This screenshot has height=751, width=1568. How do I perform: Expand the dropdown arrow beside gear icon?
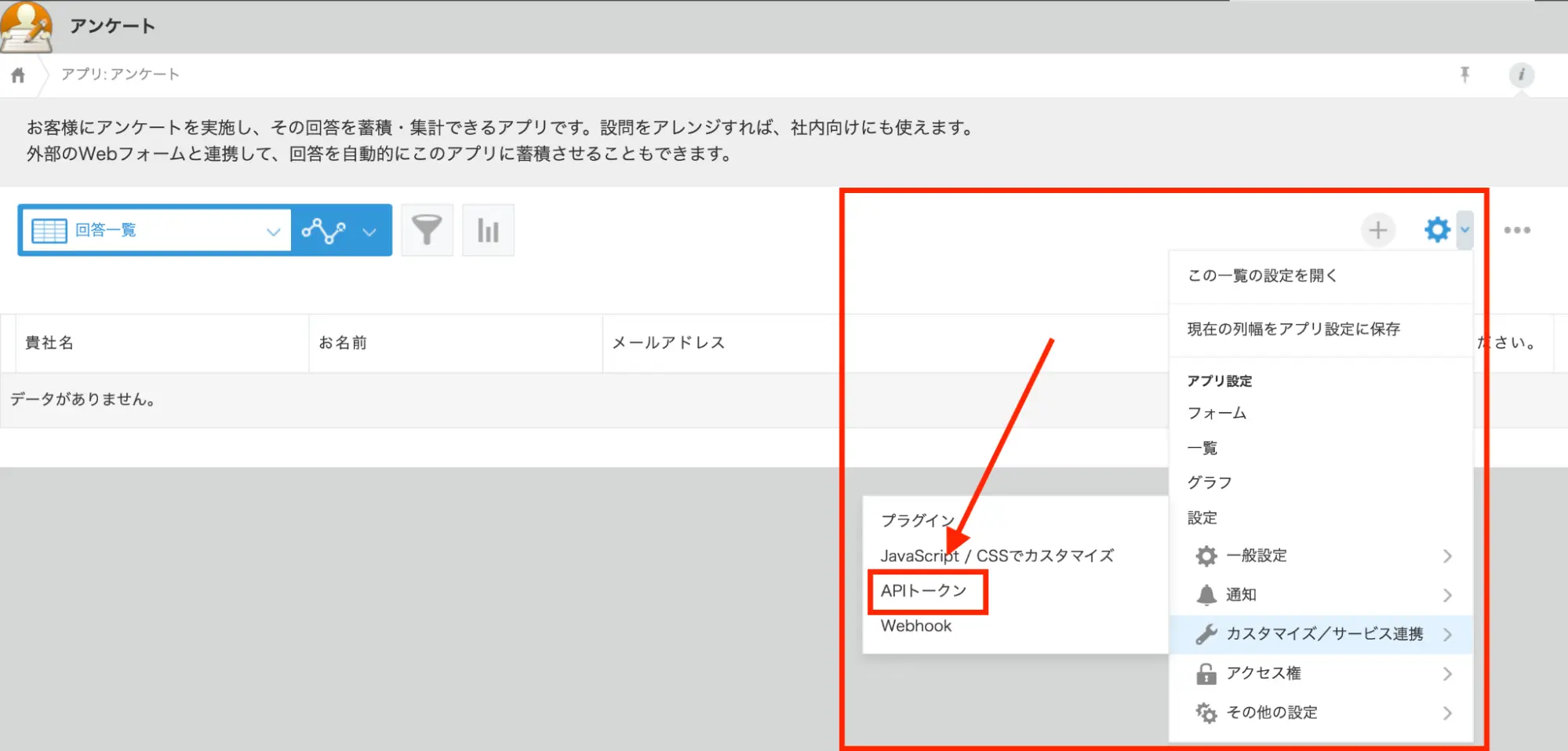tap(1464, 230)
